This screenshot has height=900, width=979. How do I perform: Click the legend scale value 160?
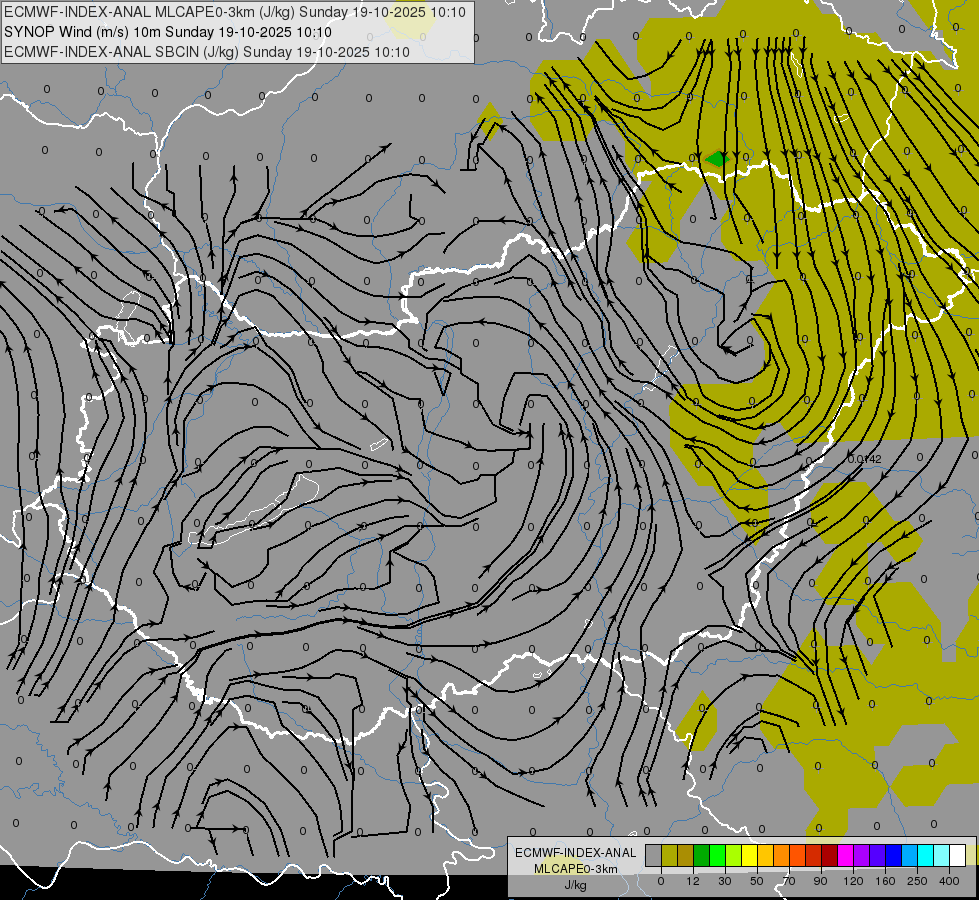(x=885, y=881)
